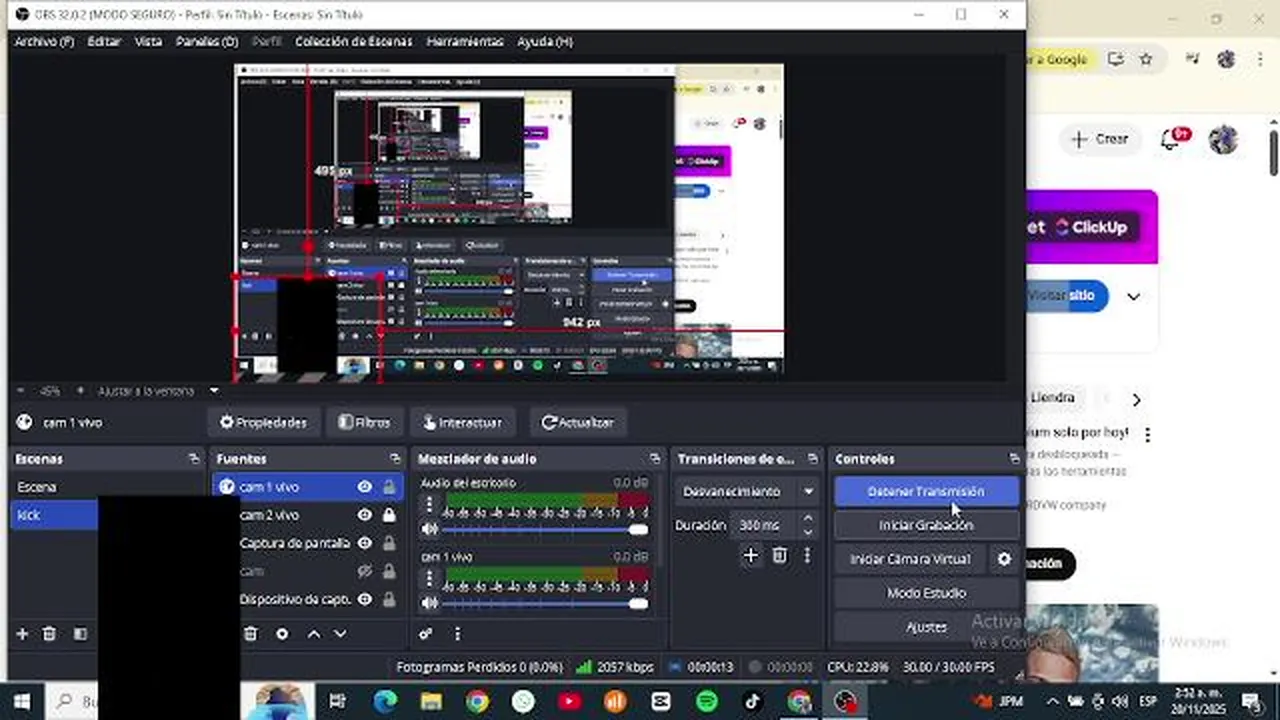The height and width of the screenshot is (720, 1280).
Task: Increase transition duration stepper
Action: tap(808, 519)
